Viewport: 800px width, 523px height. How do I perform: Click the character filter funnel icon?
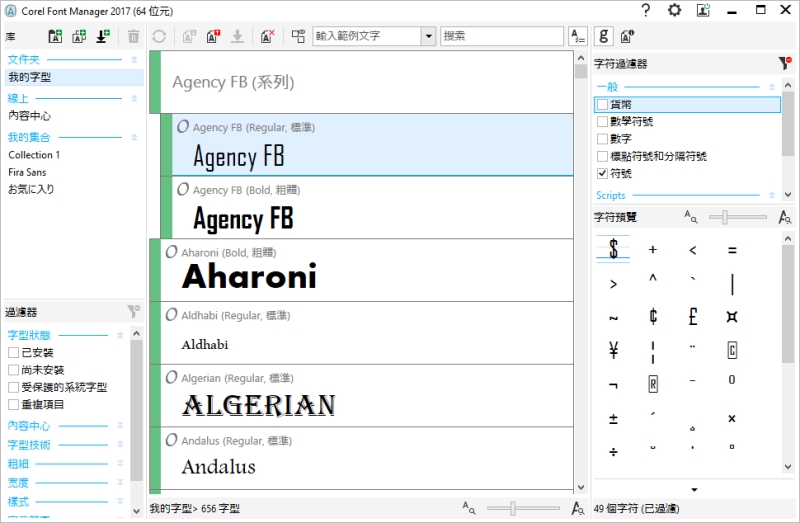pyautogui.click(x=785, y=63)
